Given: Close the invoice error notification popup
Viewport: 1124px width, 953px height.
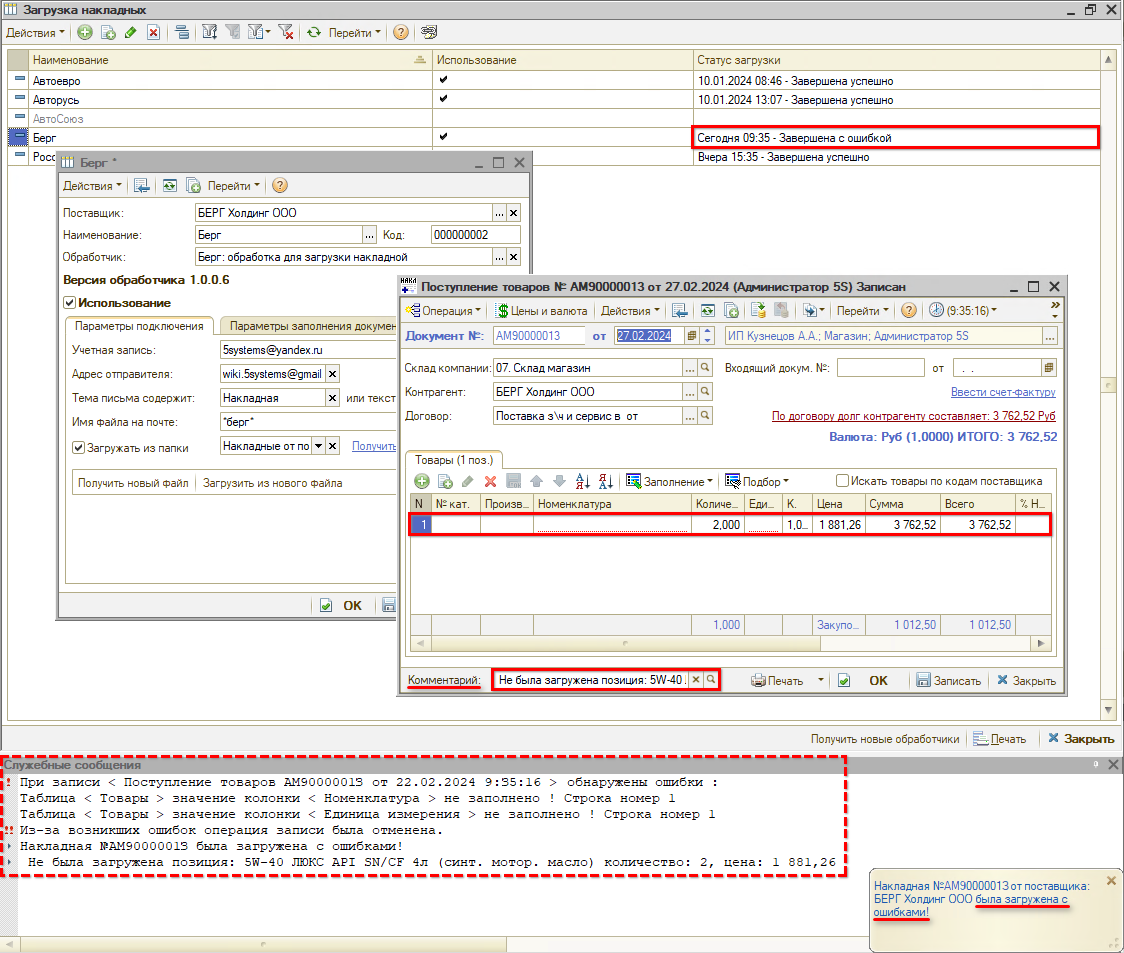Looking at the screenshot, I should [x=1111, y=880].
